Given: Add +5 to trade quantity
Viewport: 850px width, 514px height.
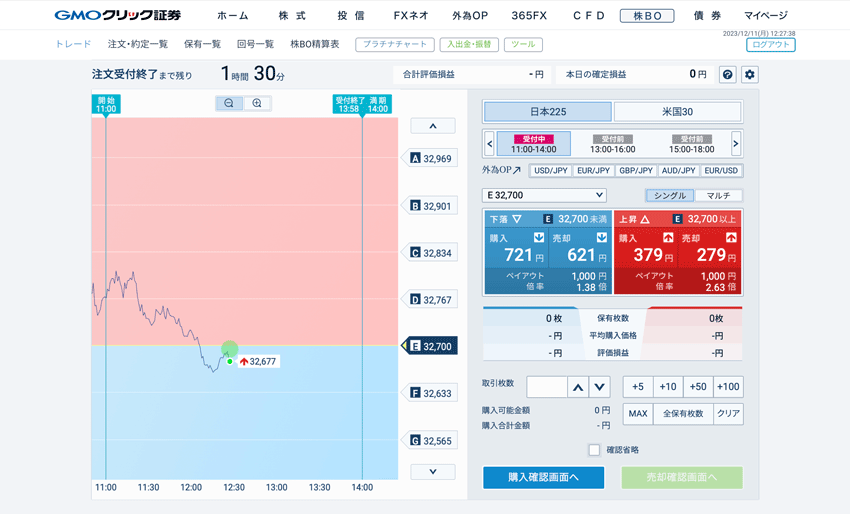Looking at the screenshot, I should click(638, 387).
